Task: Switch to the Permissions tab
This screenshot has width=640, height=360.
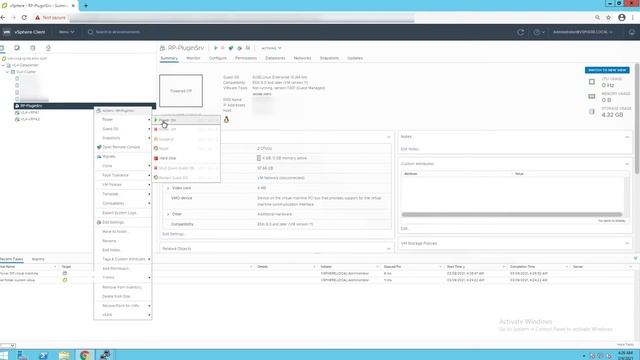Action: (x=246, y=58)
